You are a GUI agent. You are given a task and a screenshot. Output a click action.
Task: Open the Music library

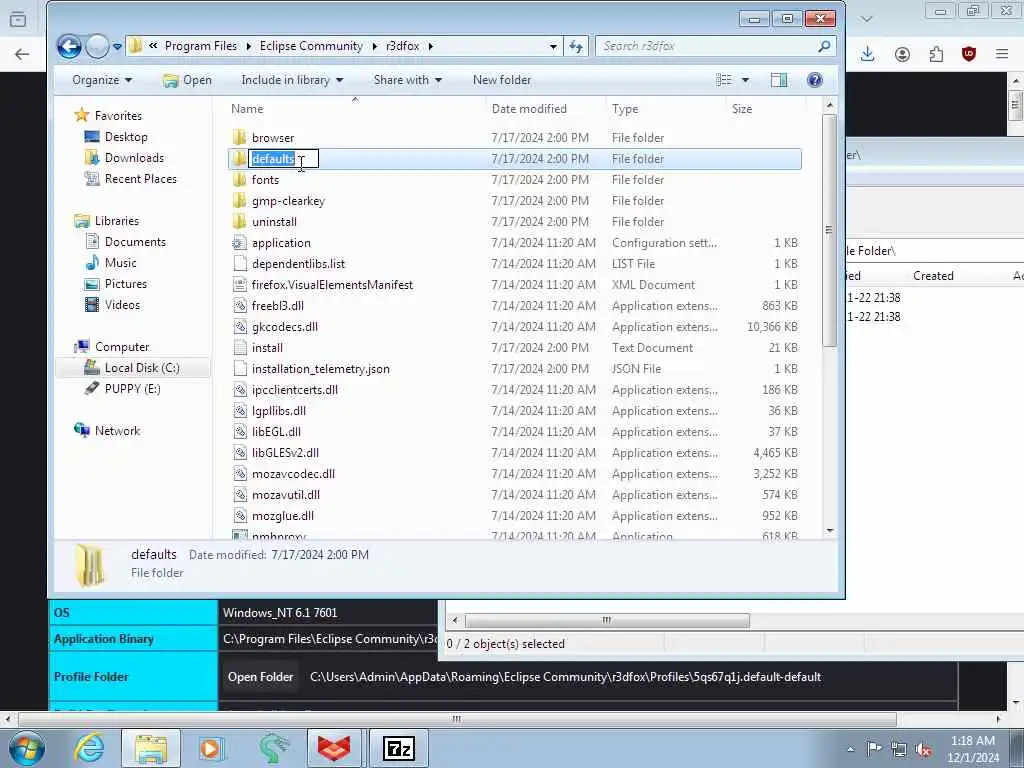120,263
